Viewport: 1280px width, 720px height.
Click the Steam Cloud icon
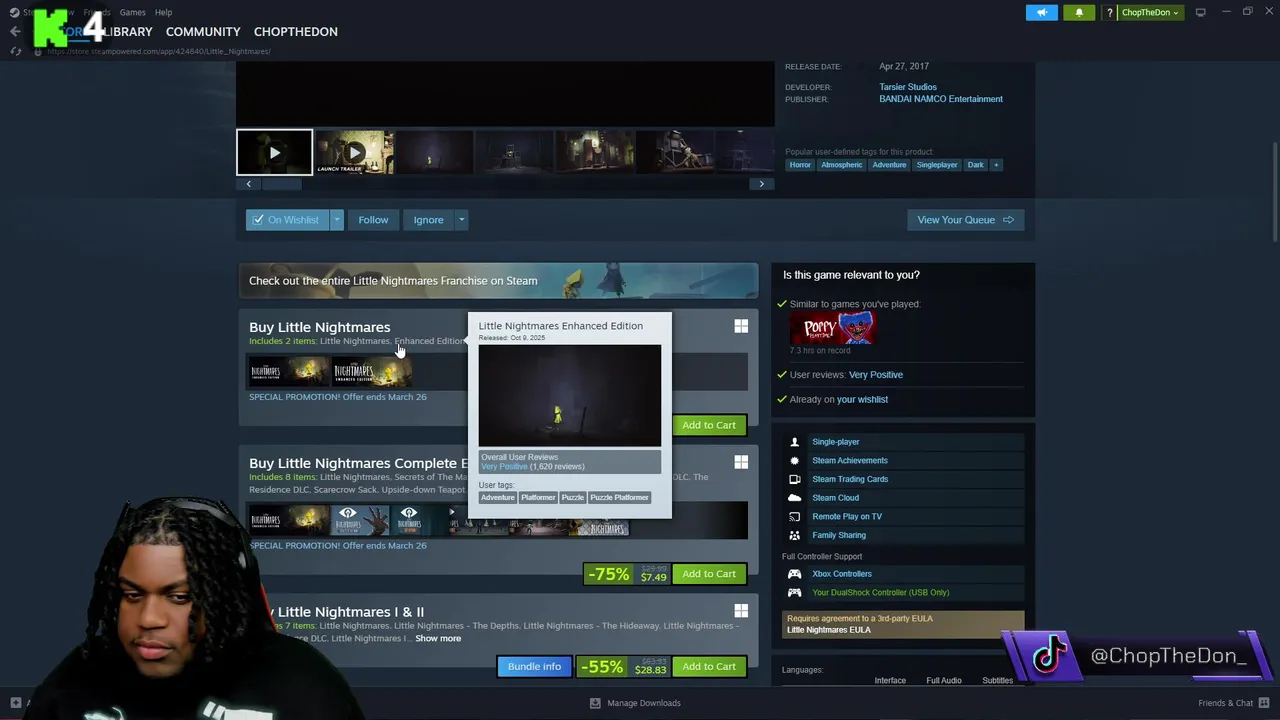795,498
